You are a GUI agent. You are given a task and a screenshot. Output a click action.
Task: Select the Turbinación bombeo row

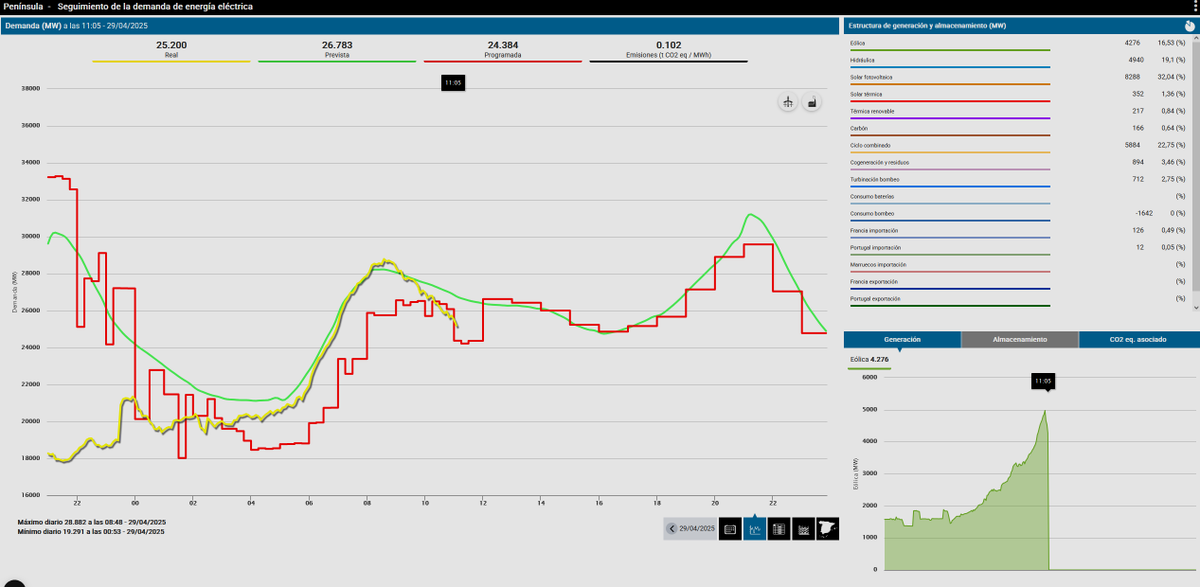coord(1017,179)
